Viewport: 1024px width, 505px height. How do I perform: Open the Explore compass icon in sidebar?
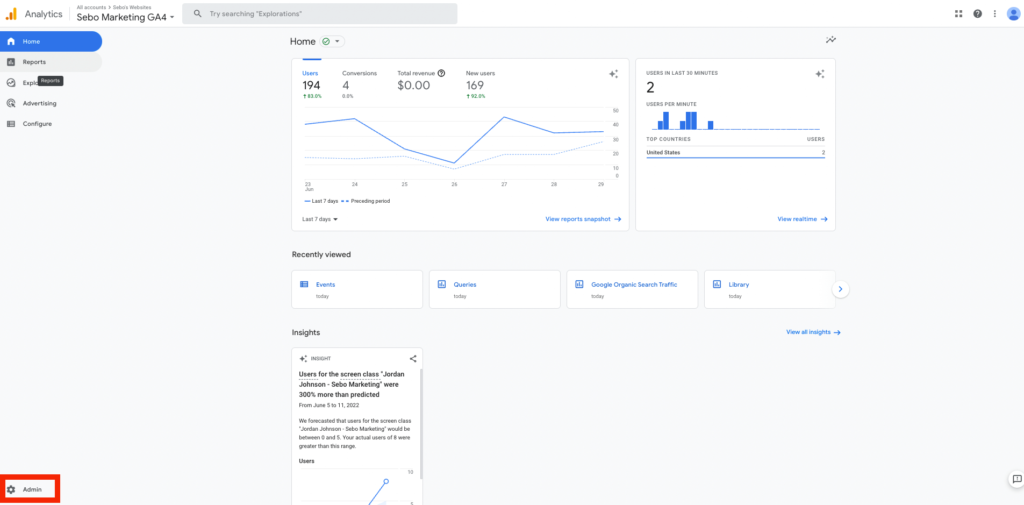click(10, 83)
